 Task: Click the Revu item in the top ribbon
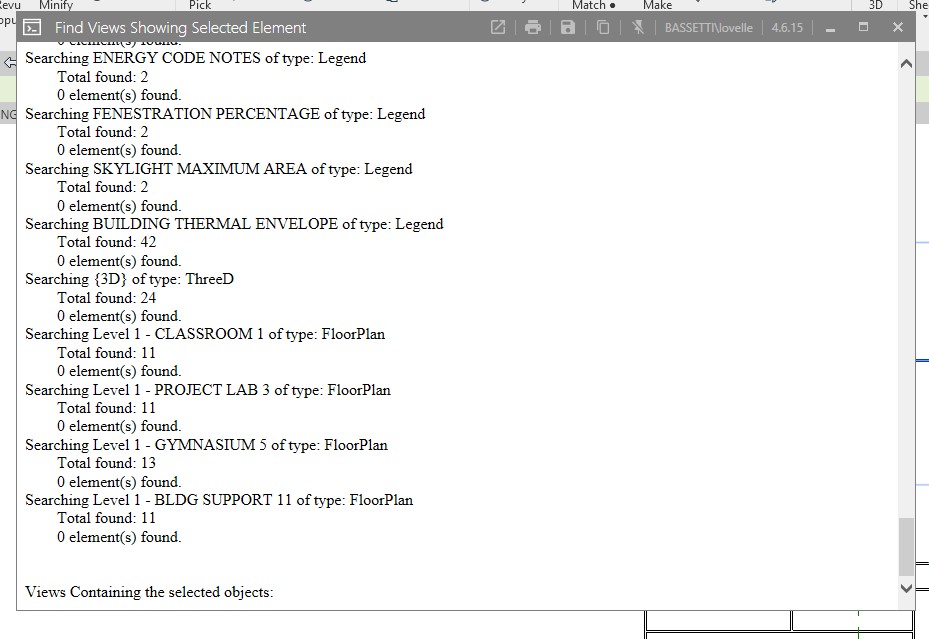point(11,6)
